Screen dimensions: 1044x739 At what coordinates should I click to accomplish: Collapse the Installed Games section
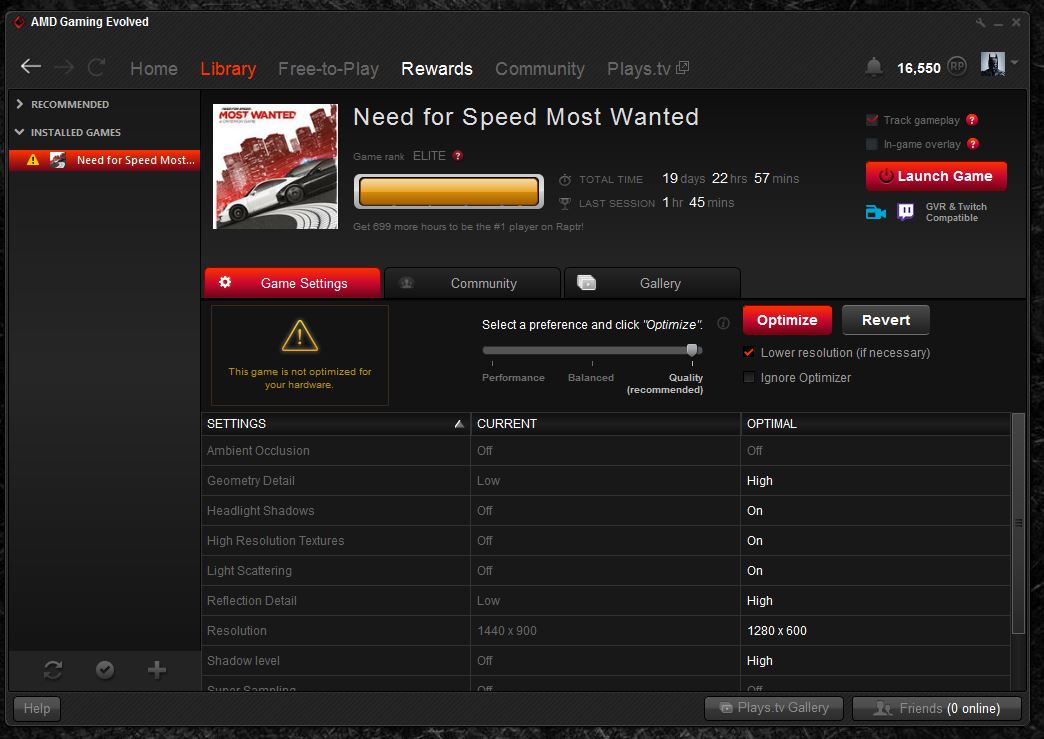[x=20, y=132]
